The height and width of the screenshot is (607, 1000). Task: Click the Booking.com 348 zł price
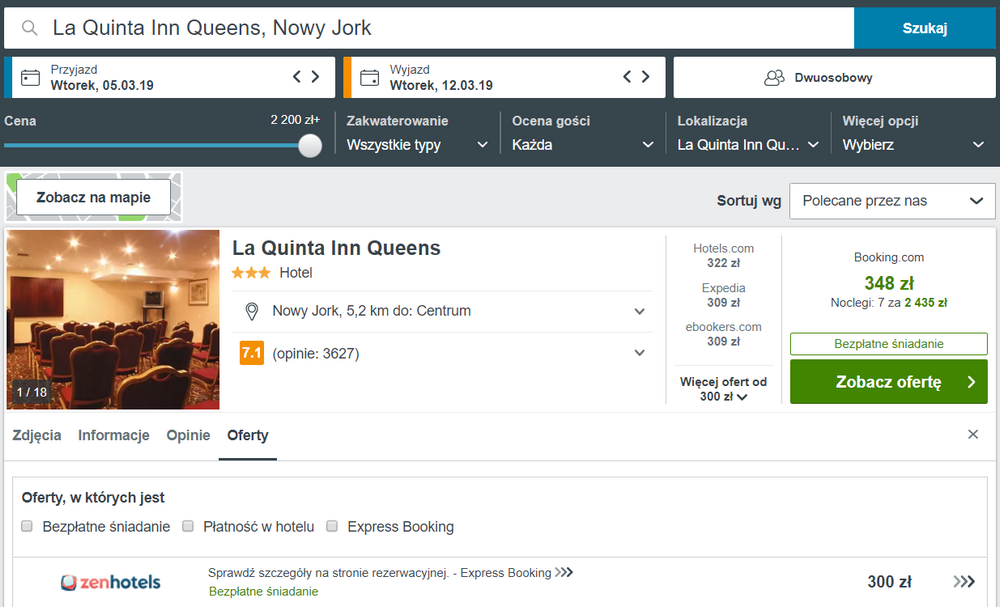[x=889, y=283]
